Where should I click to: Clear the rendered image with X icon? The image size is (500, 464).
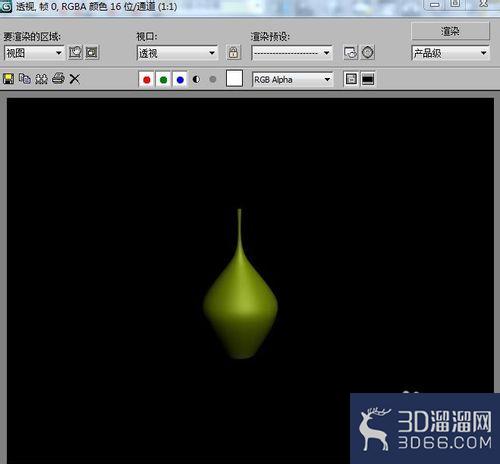click(x=75, y=79)
